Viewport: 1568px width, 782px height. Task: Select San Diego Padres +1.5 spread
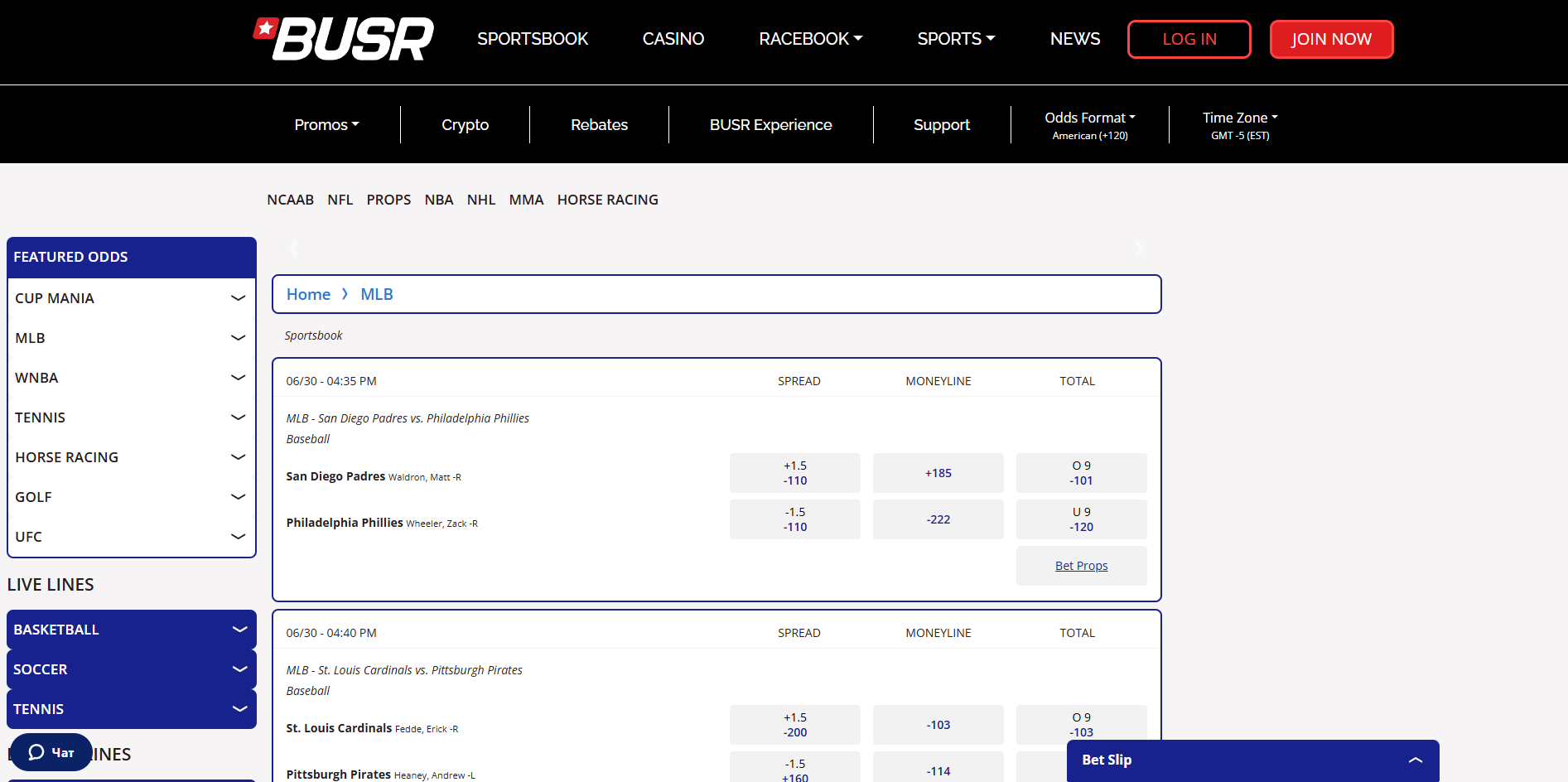(x=795, y=473)
